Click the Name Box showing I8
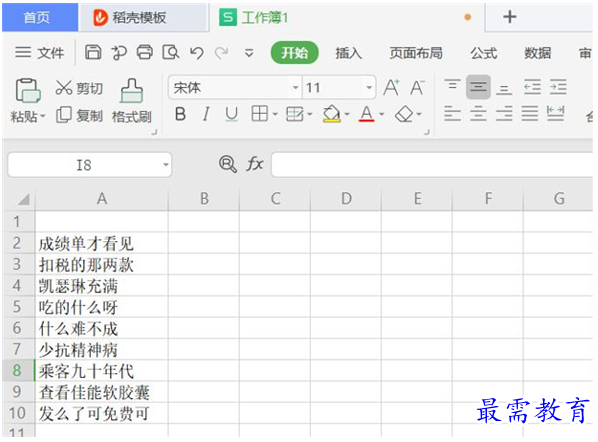The height and width of the screenshot is (442, 598). (89, 165)
